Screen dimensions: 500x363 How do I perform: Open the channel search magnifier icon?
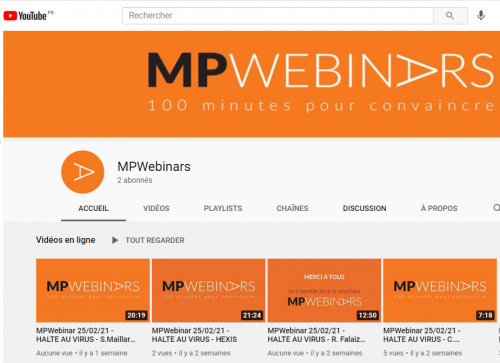pos(497,208)
